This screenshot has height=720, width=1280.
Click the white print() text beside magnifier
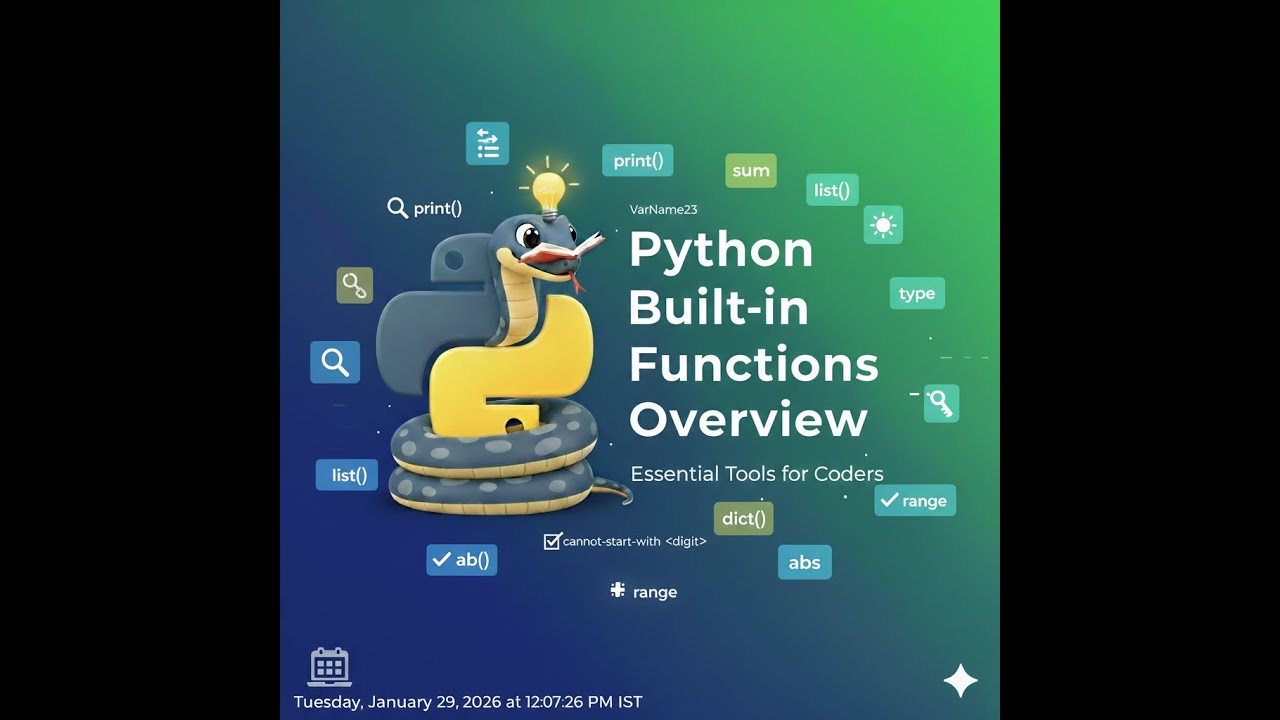[438, 208]
